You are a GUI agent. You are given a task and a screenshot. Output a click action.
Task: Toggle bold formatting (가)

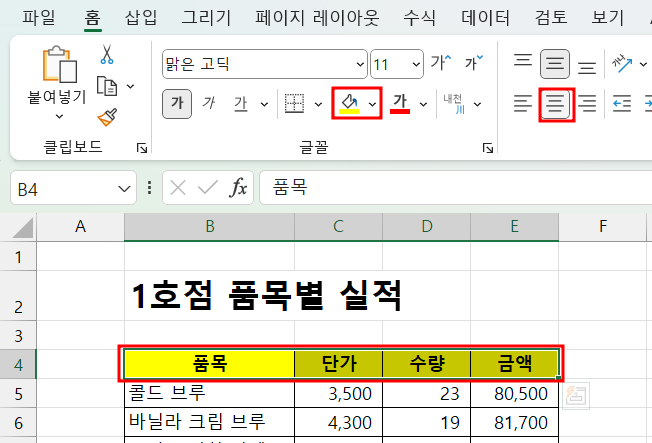(177, 104)
